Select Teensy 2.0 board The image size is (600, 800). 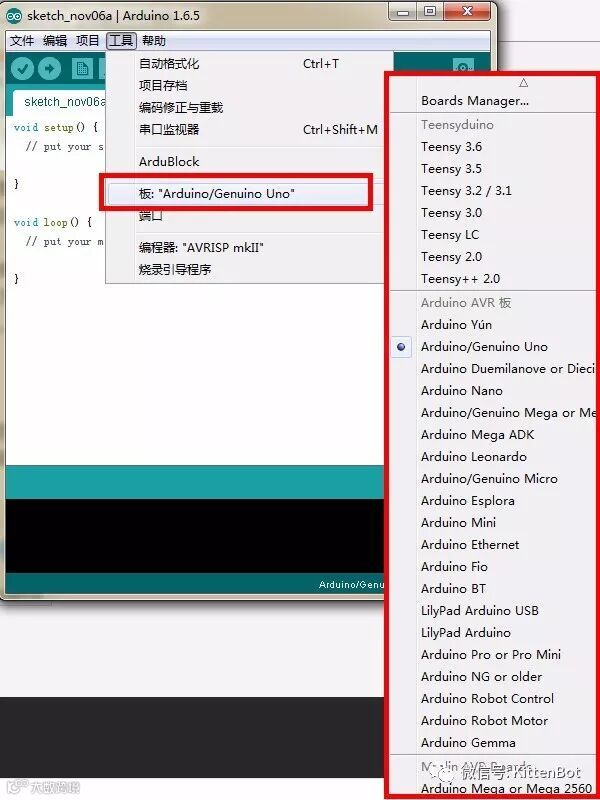click(493, 257)
